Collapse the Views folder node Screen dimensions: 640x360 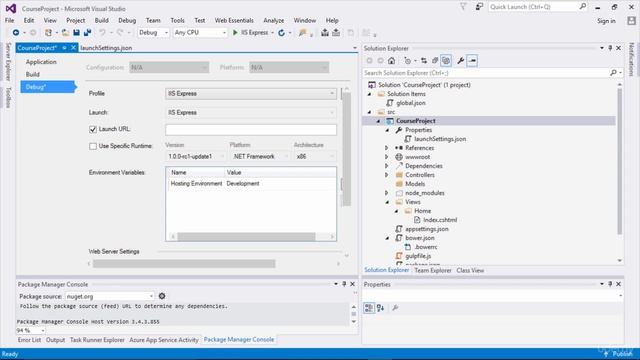pyautogui.click(x=387, y=202)
